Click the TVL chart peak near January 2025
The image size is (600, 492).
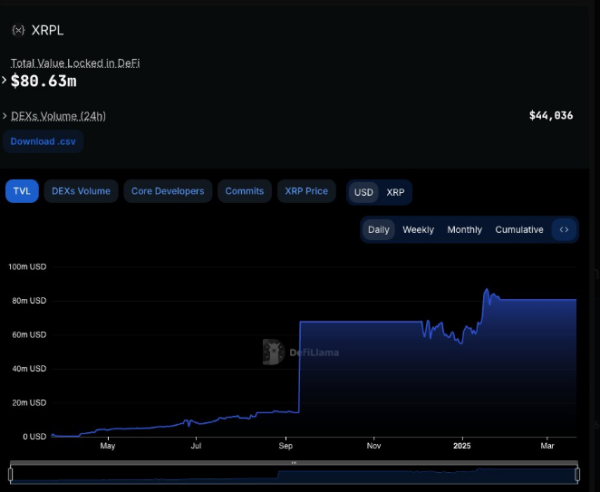click(487, 290)
